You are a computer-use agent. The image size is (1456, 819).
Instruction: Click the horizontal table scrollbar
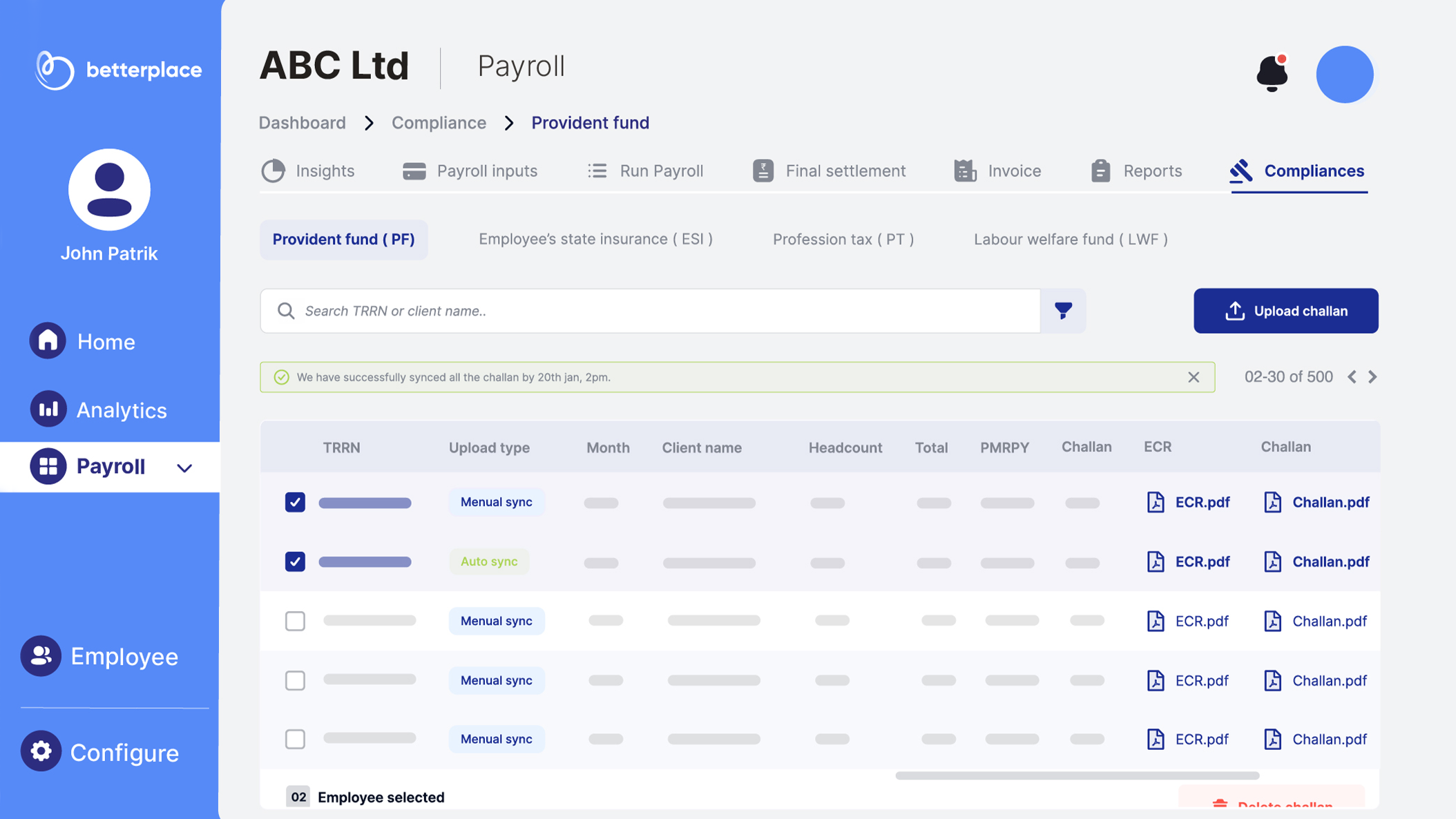coord(1077,775)
